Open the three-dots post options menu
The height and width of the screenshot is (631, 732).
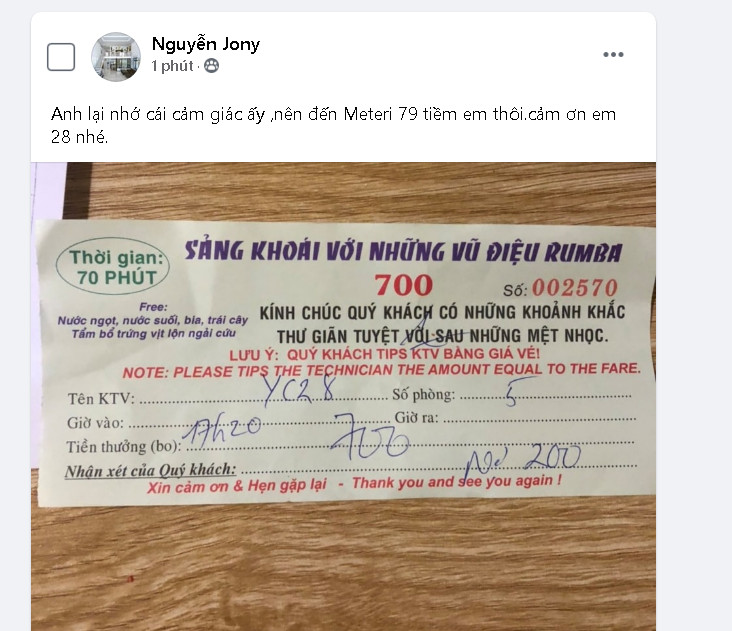613,55
